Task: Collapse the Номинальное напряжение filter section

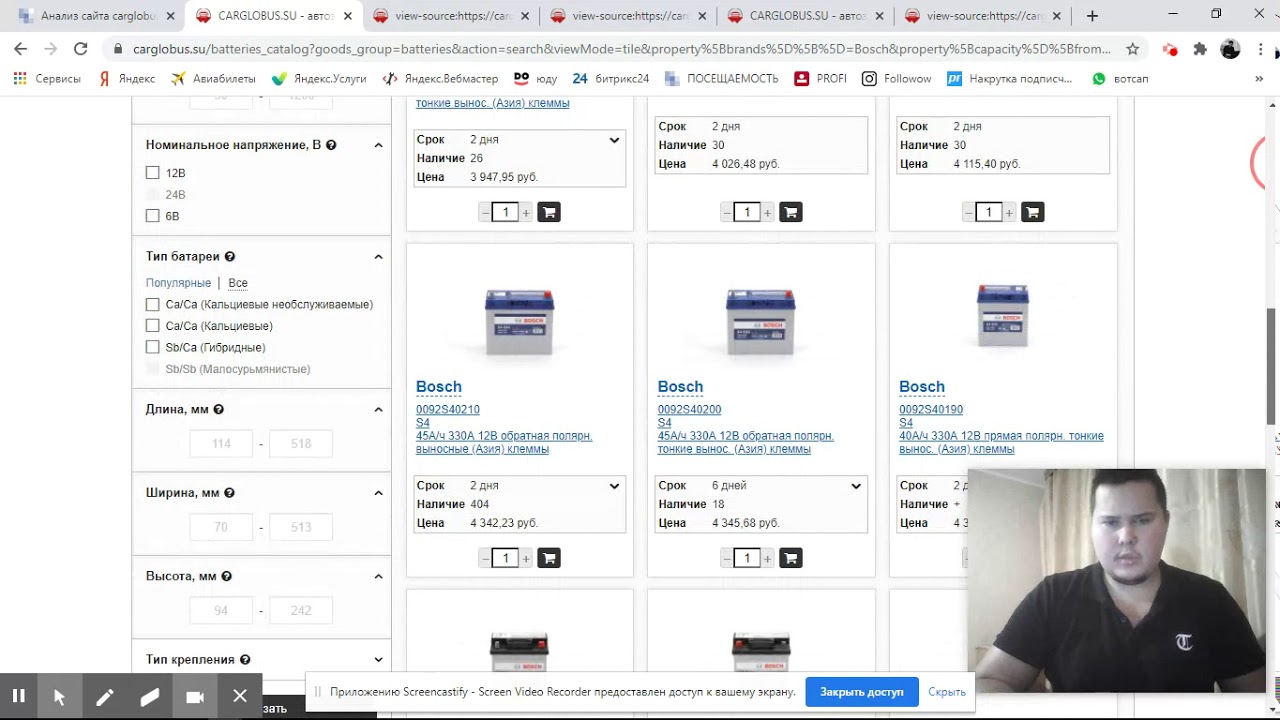Action: [378, 145]
